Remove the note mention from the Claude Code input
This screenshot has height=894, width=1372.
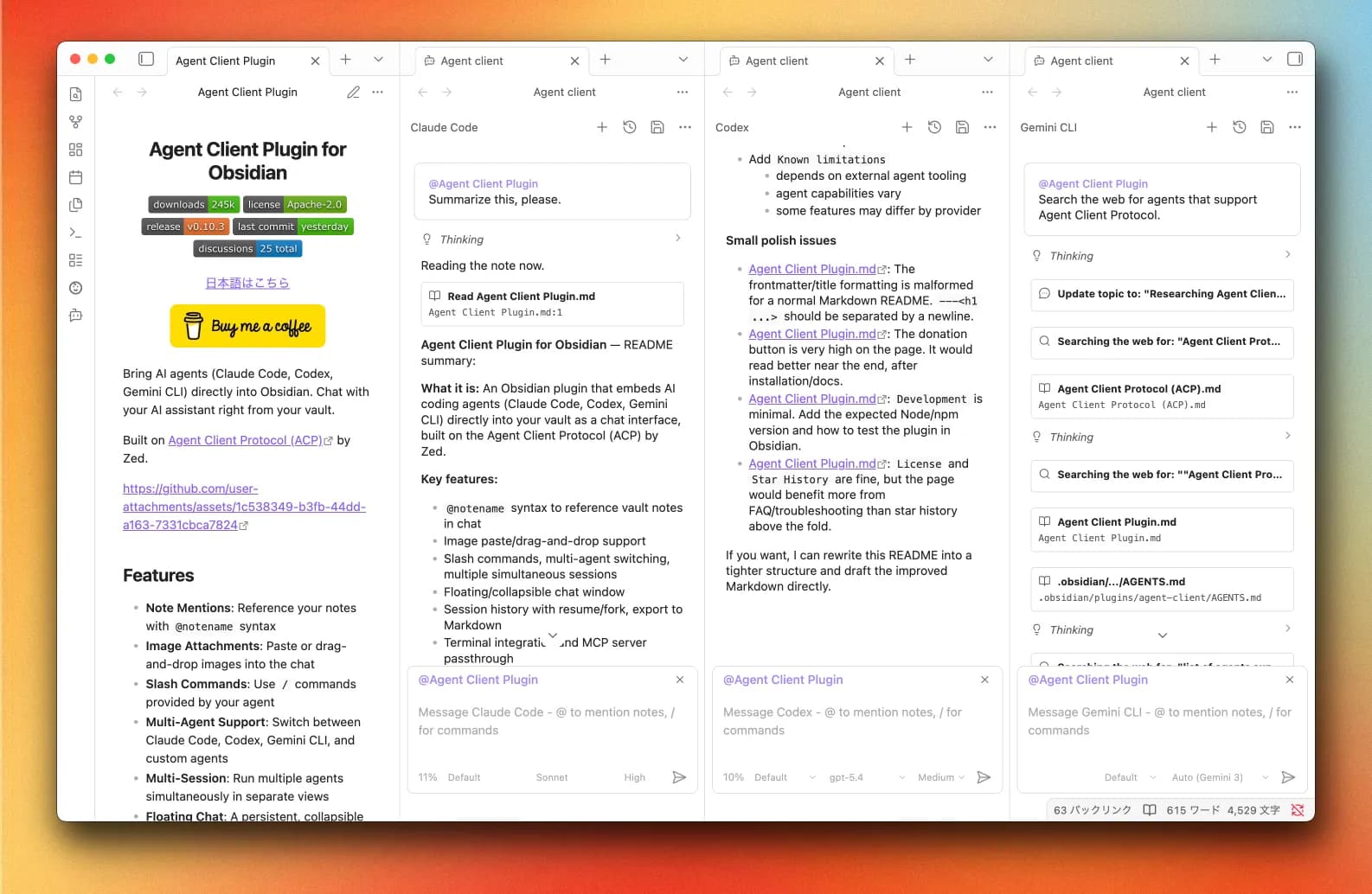click(x=680, y=680)
